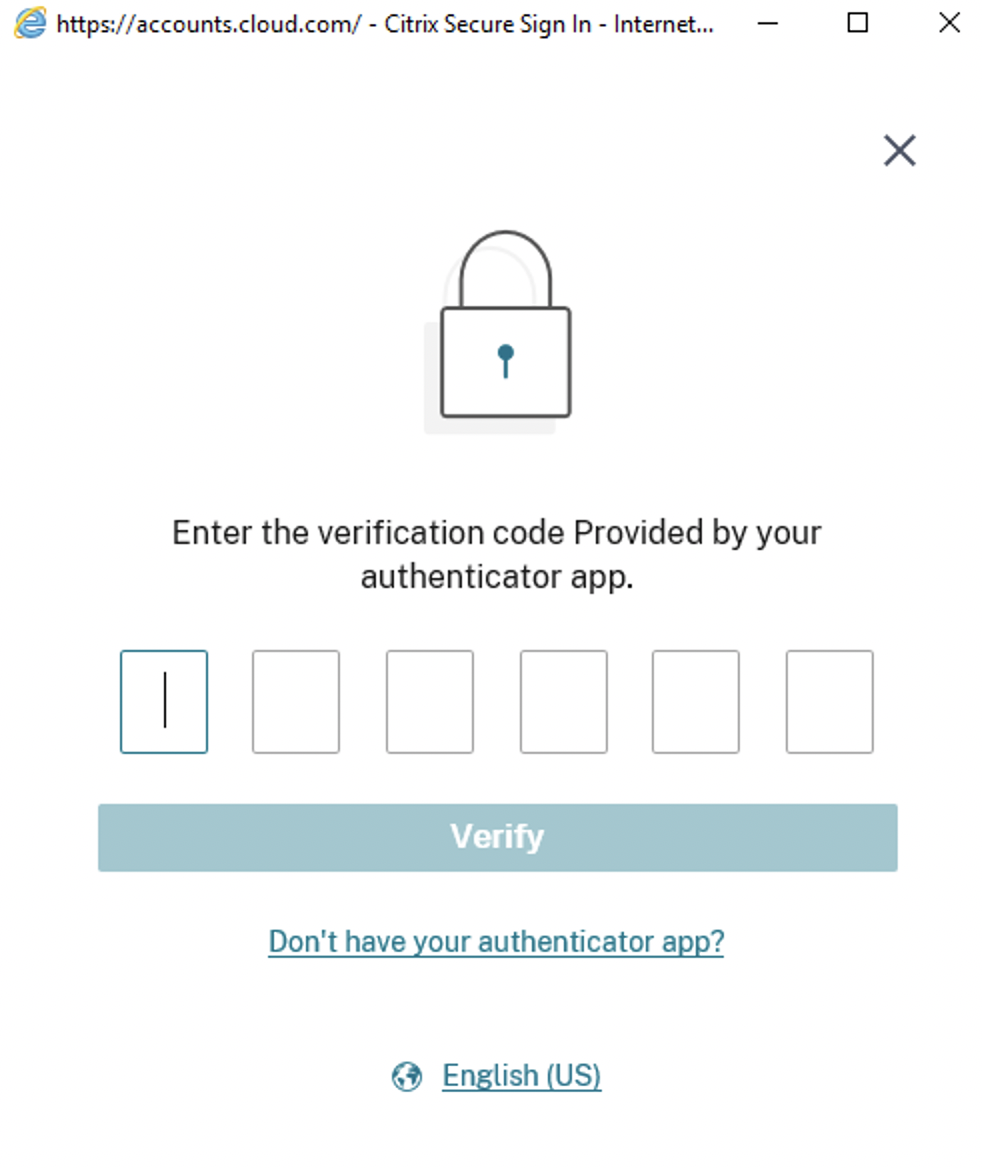
Task: Focus the first verification code digit box
Action: coord(164,702)
